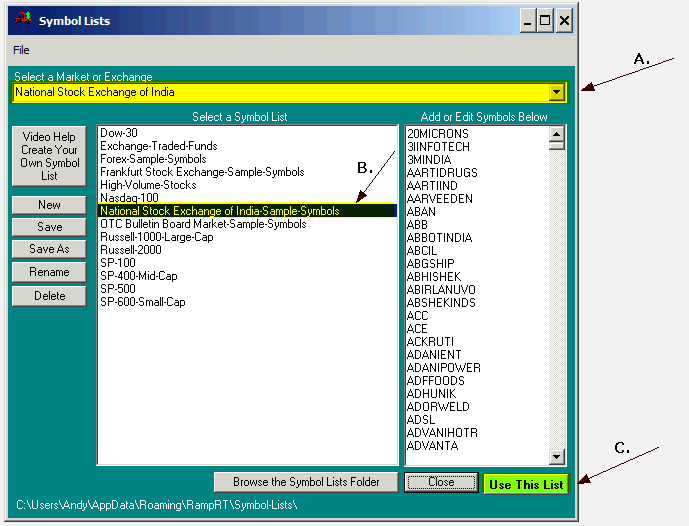Viewport: 689px width, 526px height.
Task: Click the ADHUNIK symbol
Action: (432, 394)
